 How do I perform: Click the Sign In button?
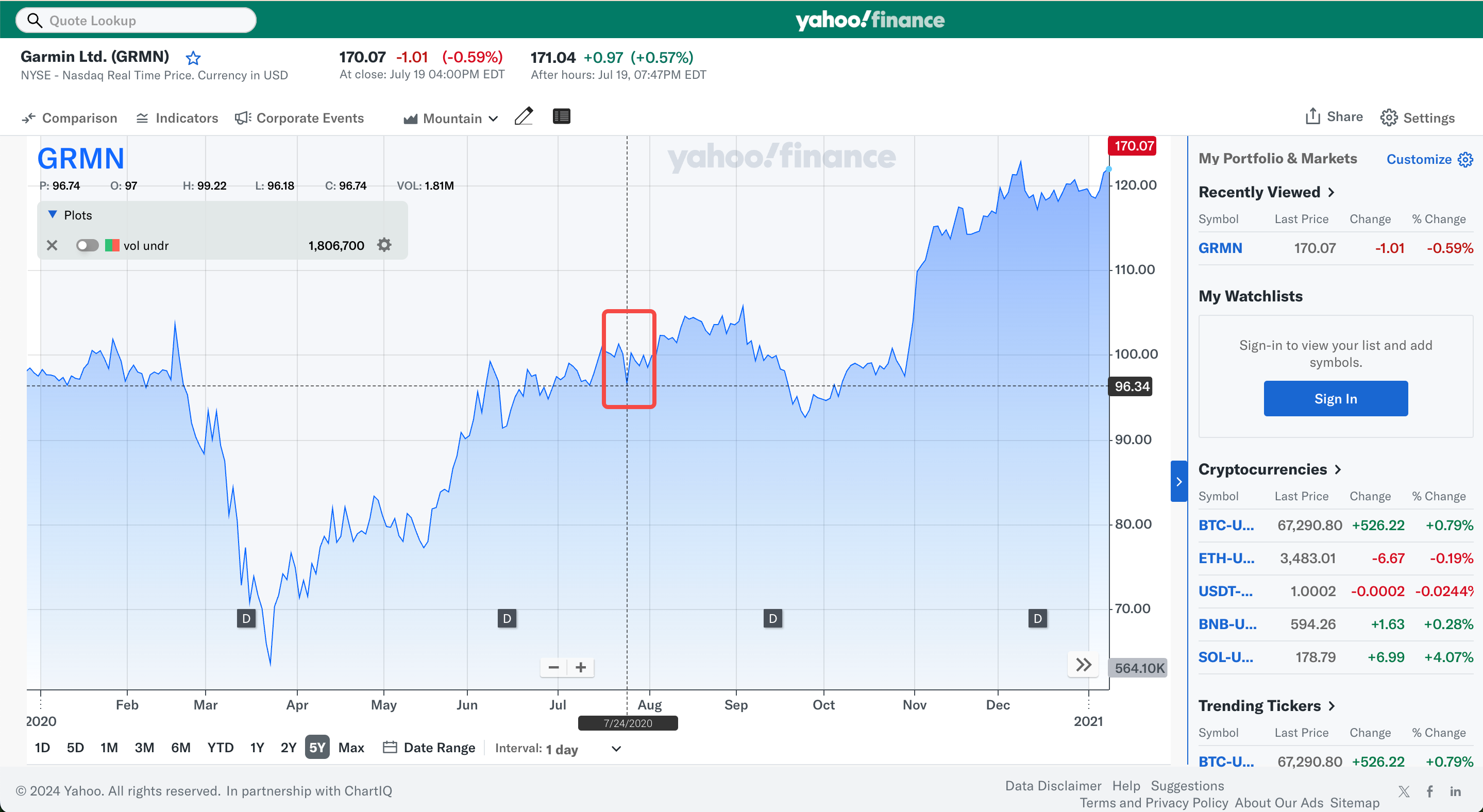[1336, 398]
